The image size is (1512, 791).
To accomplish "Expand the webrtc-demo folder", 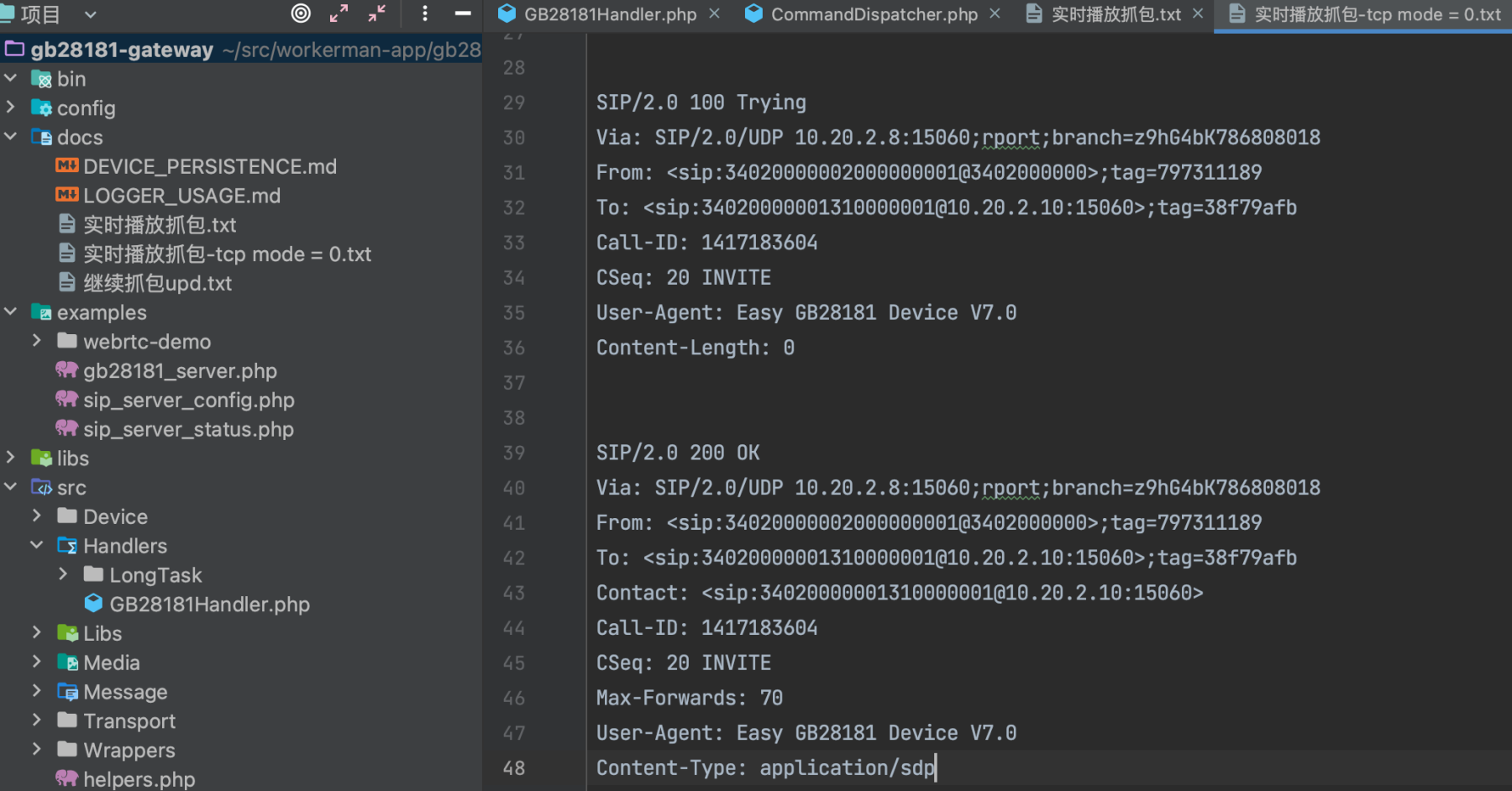I will (37, 341).
